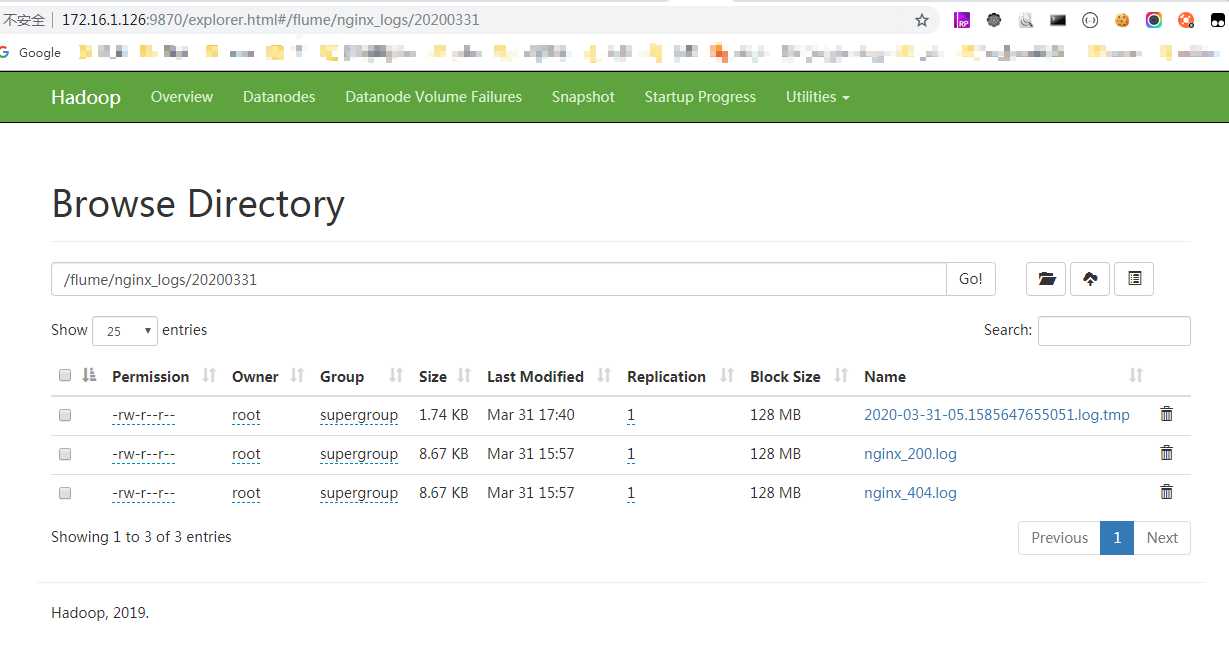Sort table by Group column arrows
1229x647 pixels.
(x=396, y=376)
